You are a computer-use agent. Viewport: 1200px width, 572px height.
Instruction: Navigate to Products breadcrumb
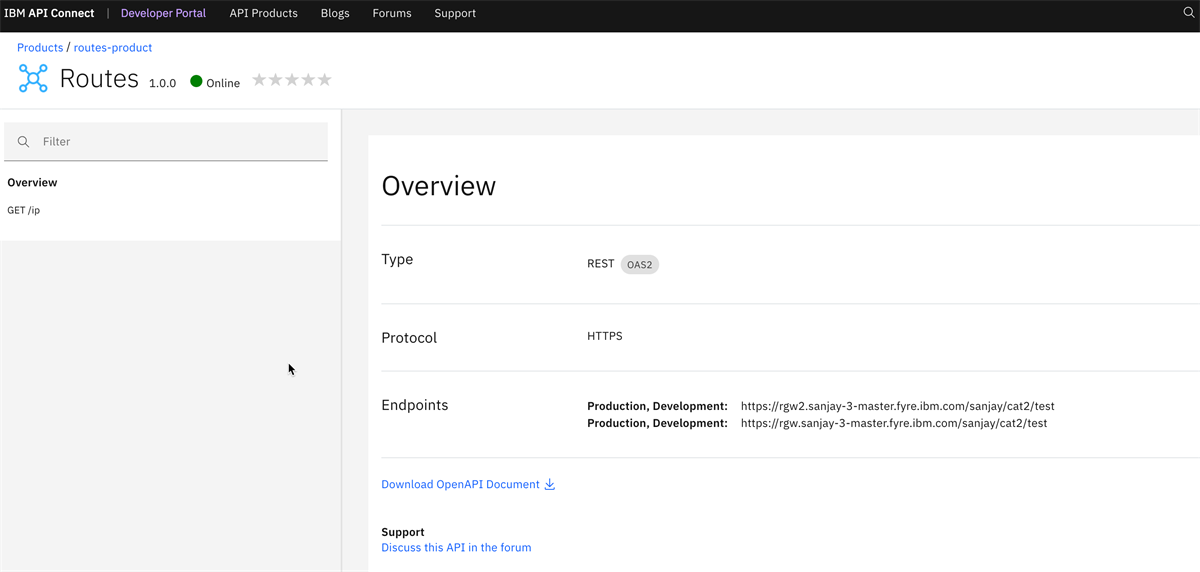40,47
